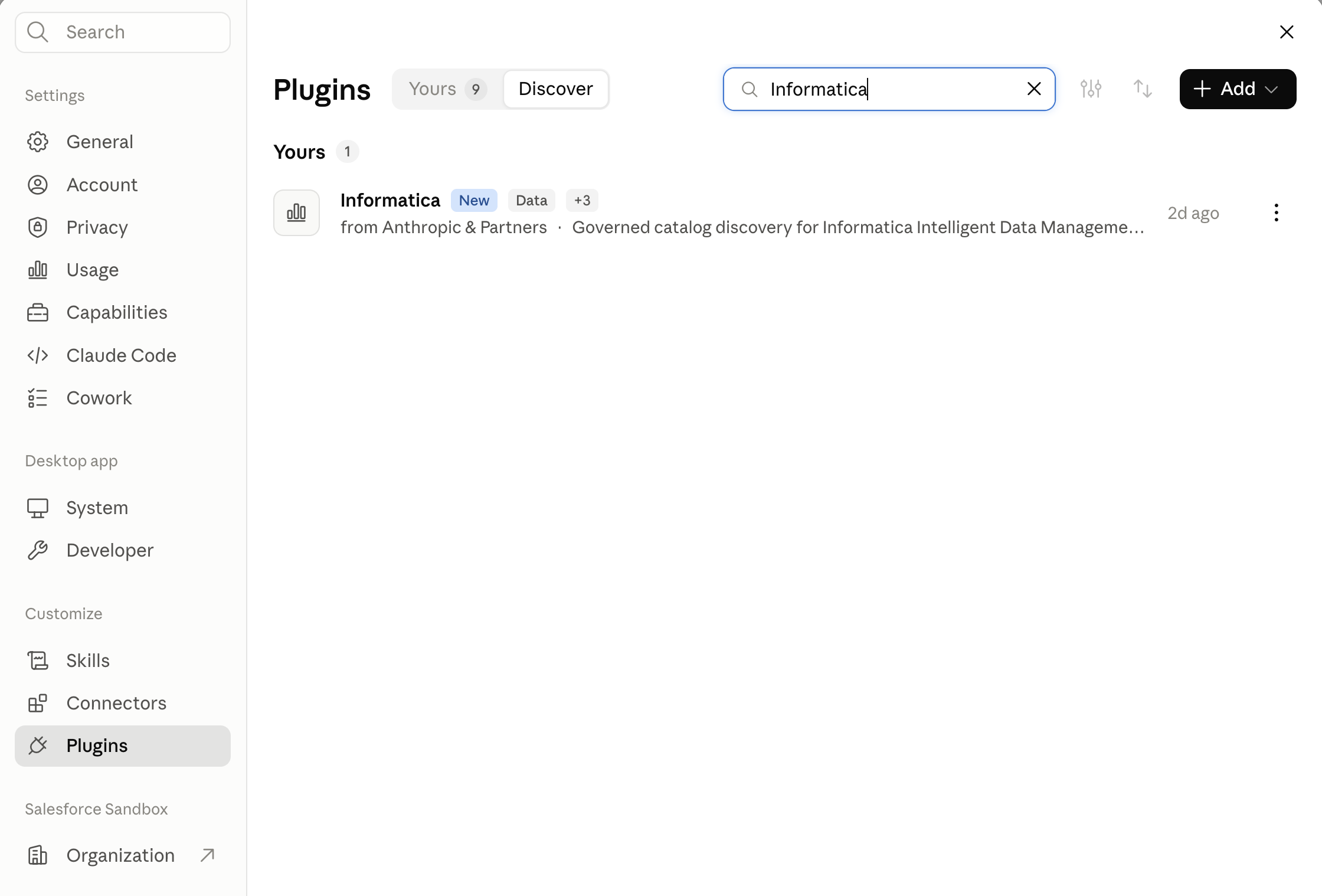This screenshot has height=896, width=1322.
Task: Click the sidebar Search field
Action: (123, 32)
